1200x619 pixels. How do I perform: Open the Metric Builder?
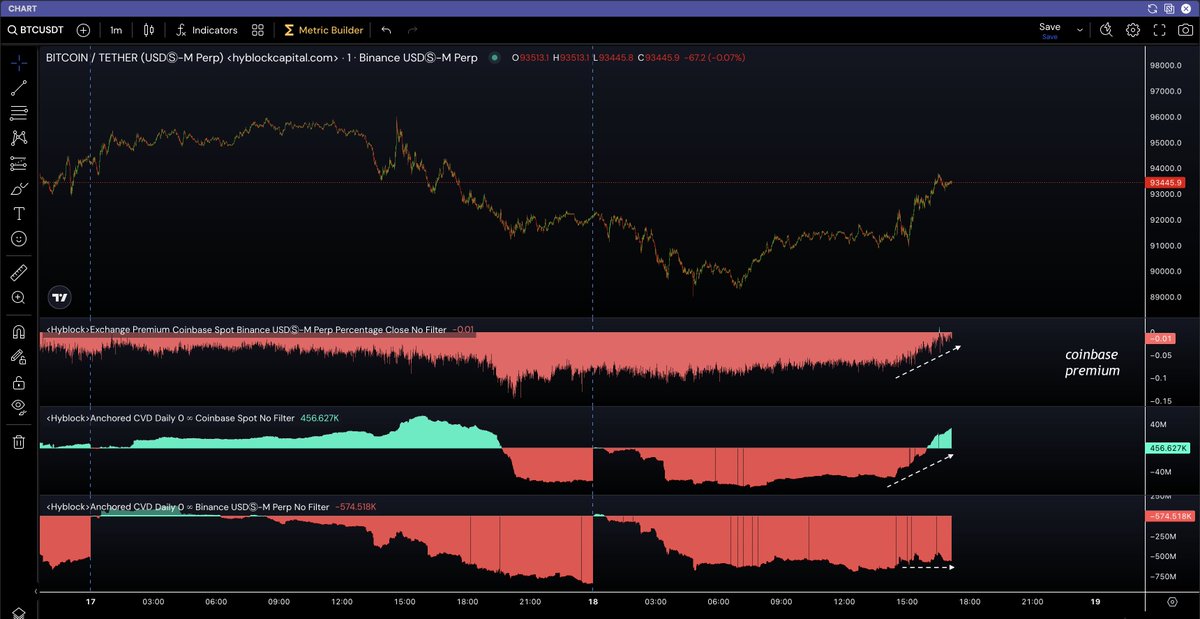[324, 30]
